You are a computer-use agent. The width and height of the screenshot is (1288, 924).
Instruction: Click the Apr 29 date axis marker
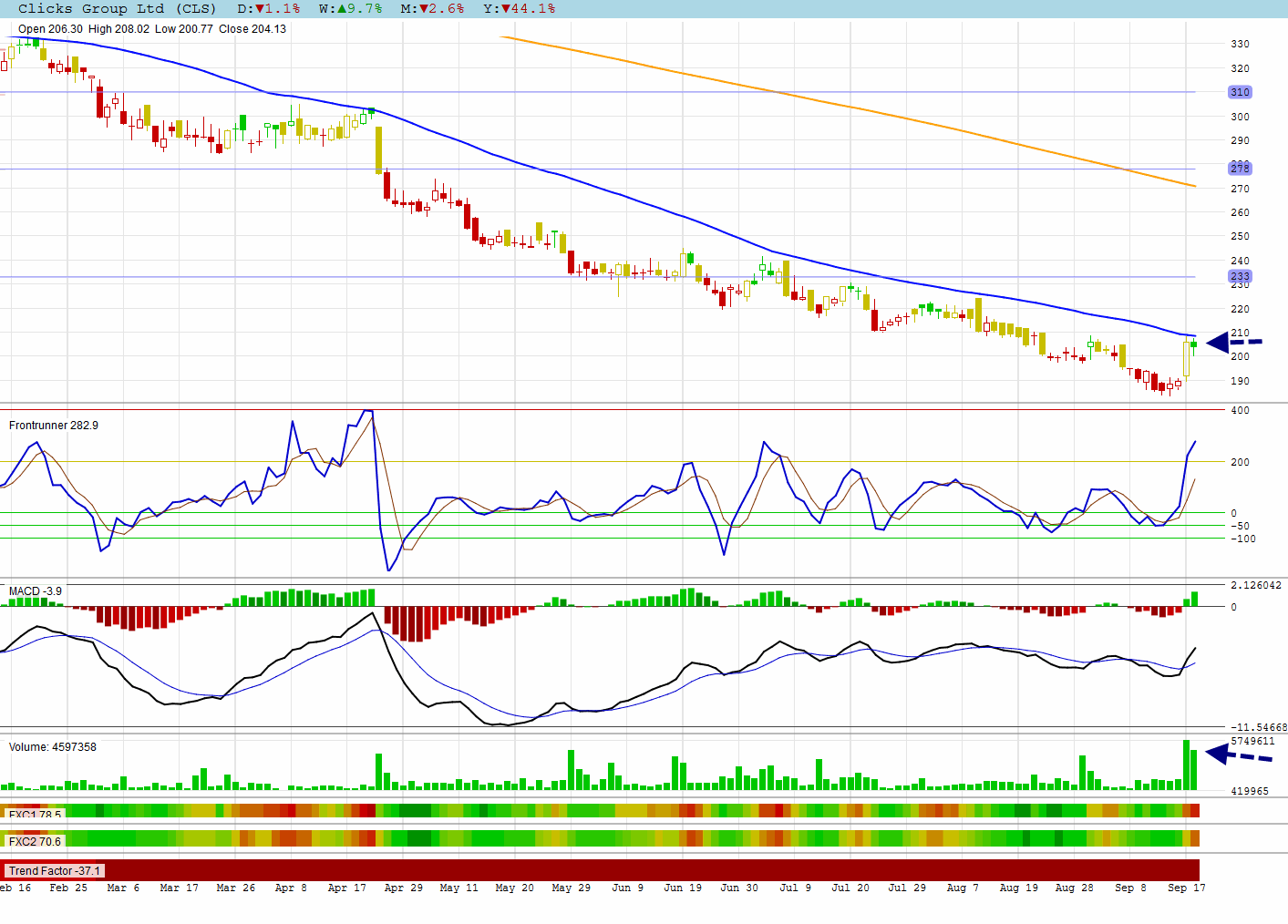[404, 888]
